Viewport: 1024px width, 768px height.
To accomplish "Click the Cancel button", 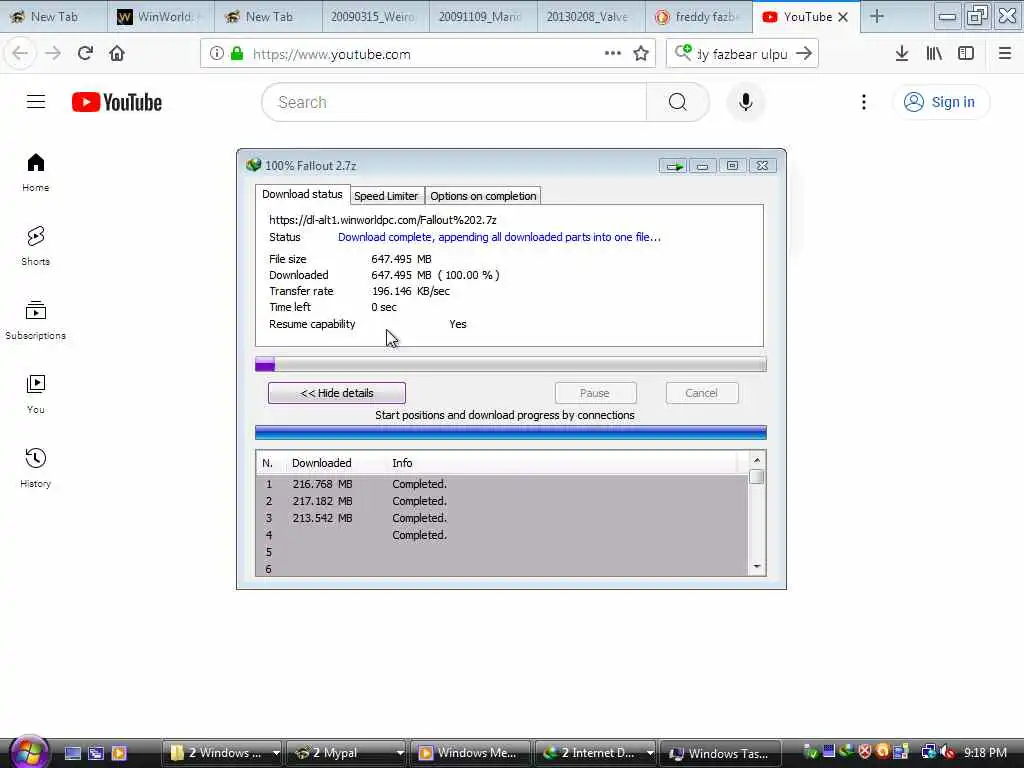I will [x=701, y=393].
